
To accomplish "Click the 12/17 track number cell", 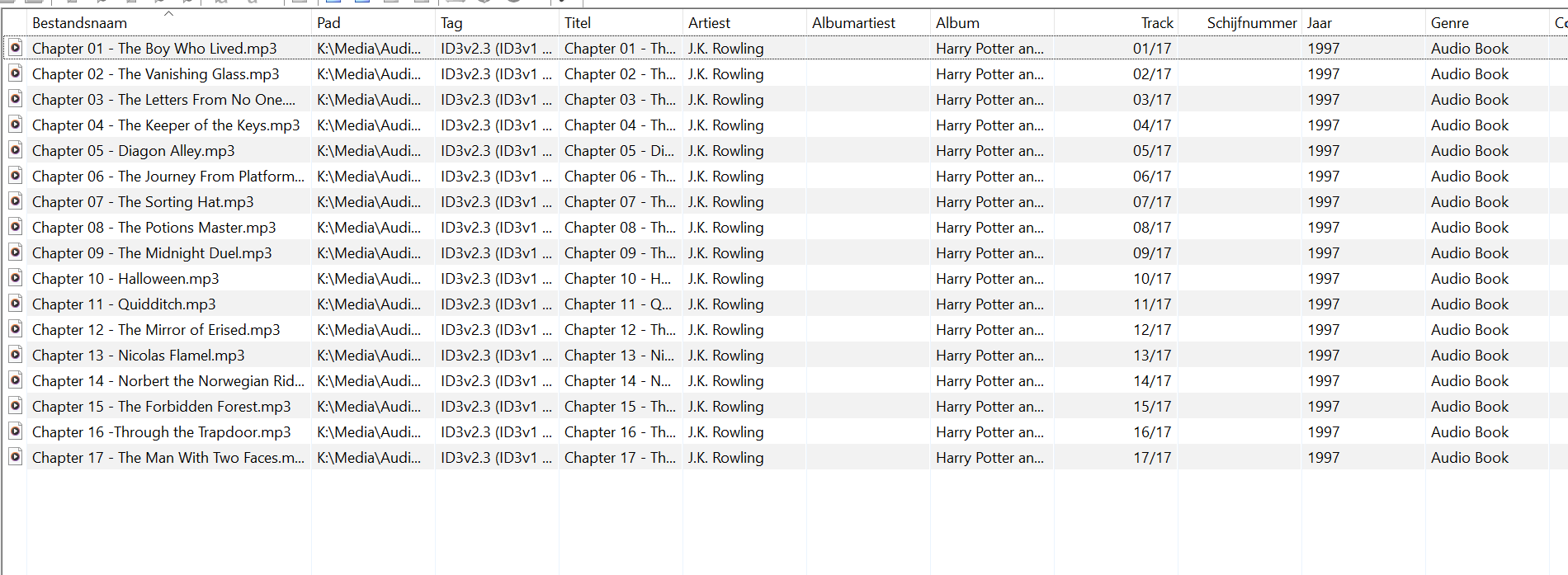I will tap(1152, 330).
